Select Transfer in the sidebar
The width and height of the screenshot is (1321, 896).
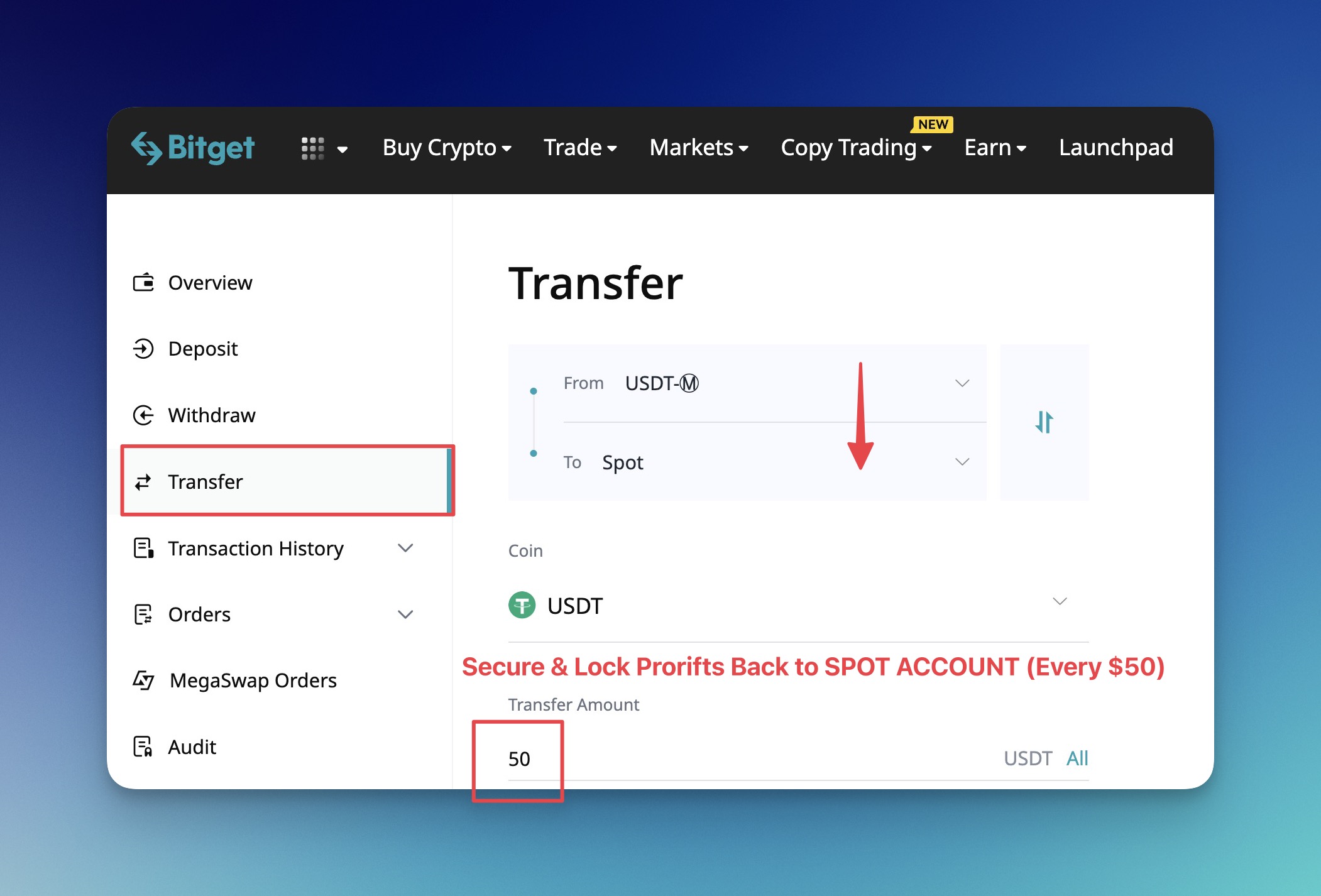point(206,482)
